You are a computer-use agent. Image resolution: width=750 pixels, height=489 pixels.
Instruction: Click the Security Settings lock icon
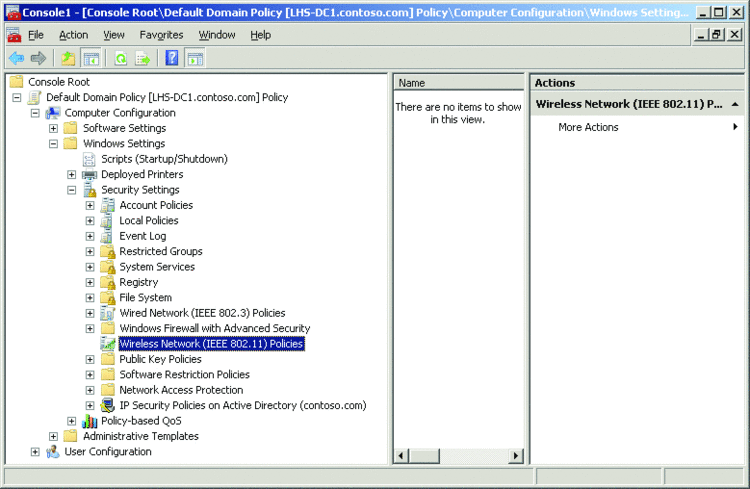click(89, 190)
